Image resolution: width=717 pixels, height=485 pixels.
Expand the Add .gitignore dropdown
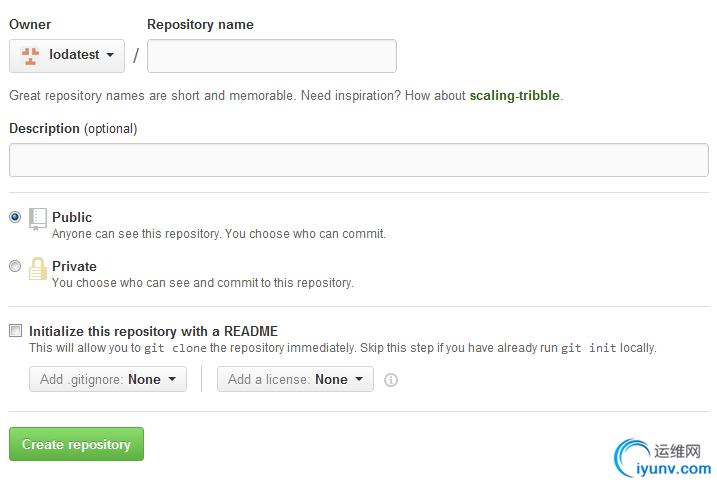(108, 379)
